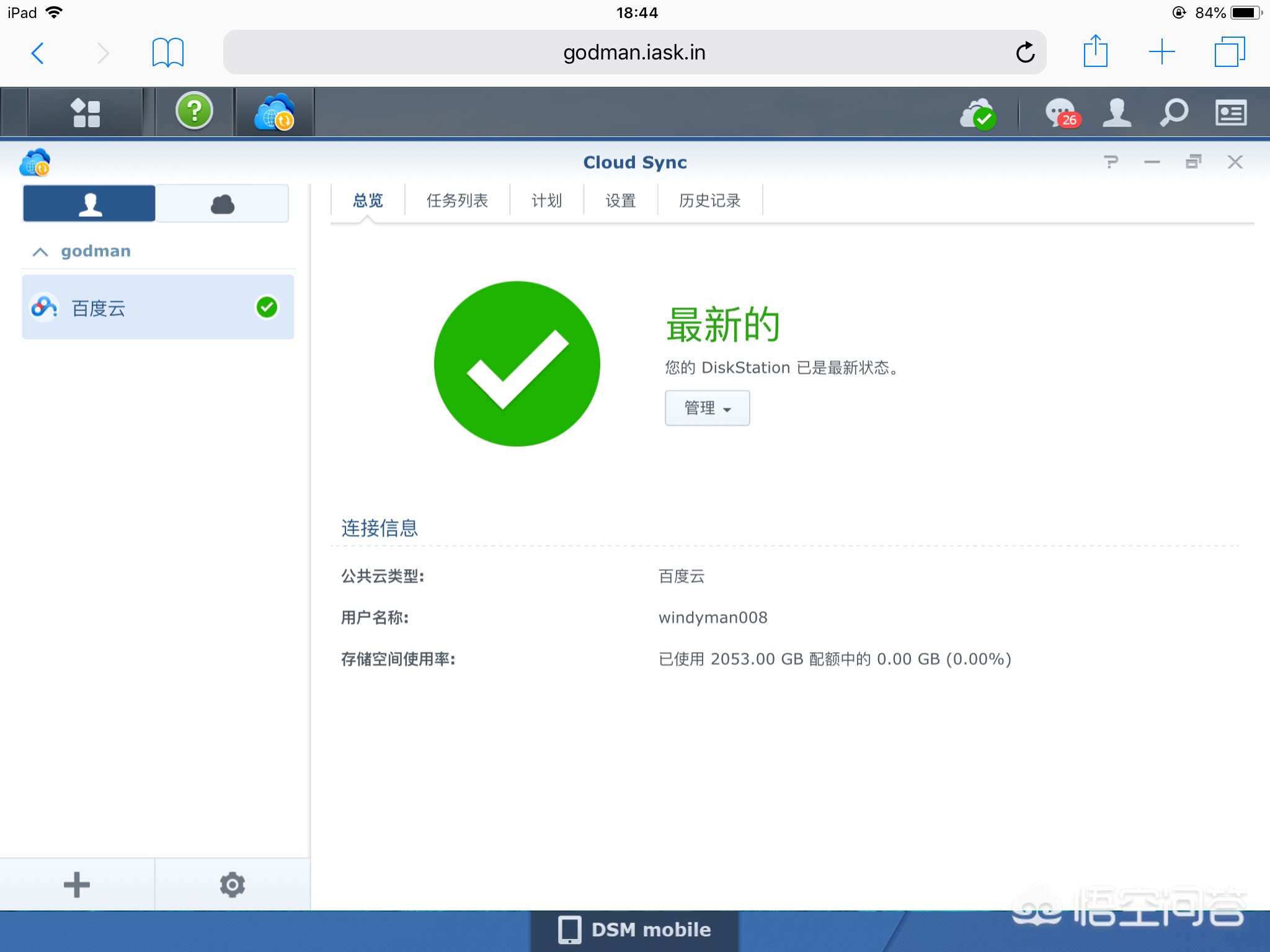Open the 管理 dropdown menu

tap(707, 408)
